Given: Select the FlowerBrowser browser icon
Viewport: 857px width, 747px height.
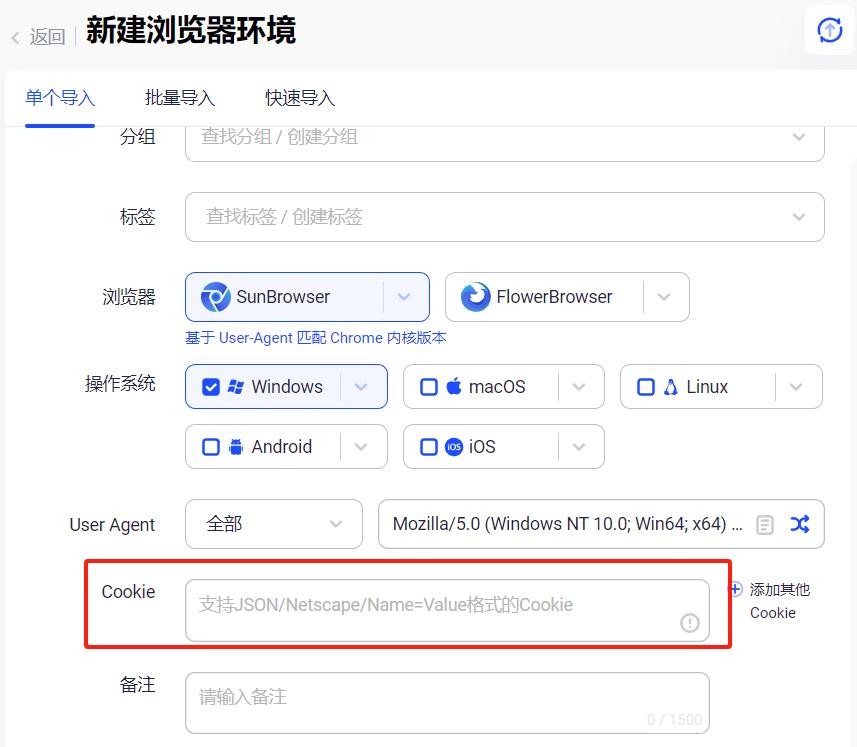Looking at the screenshot, I should 475,297.
